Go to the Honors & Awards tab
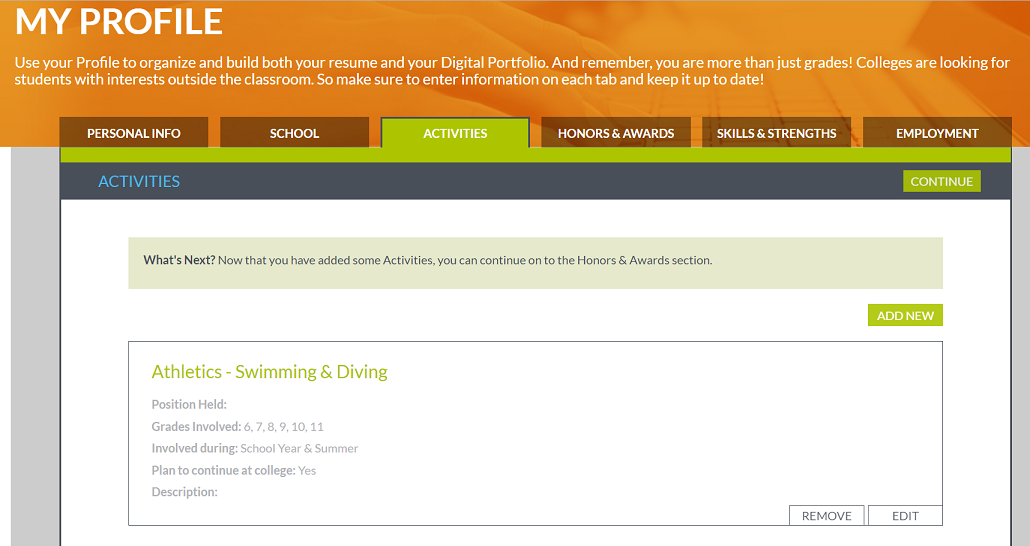 [616, 133]
